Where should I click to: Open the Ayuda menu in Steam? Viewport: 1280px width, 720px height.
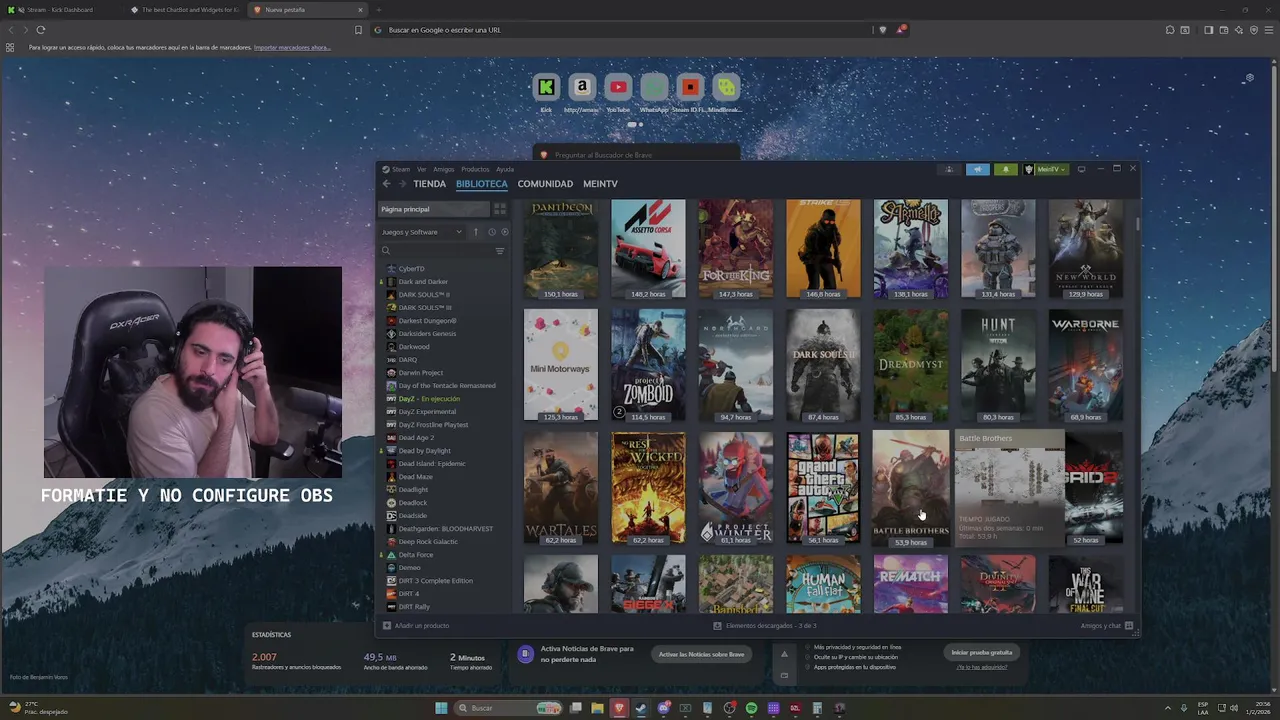pyautogui.click(x=505, y=169)
